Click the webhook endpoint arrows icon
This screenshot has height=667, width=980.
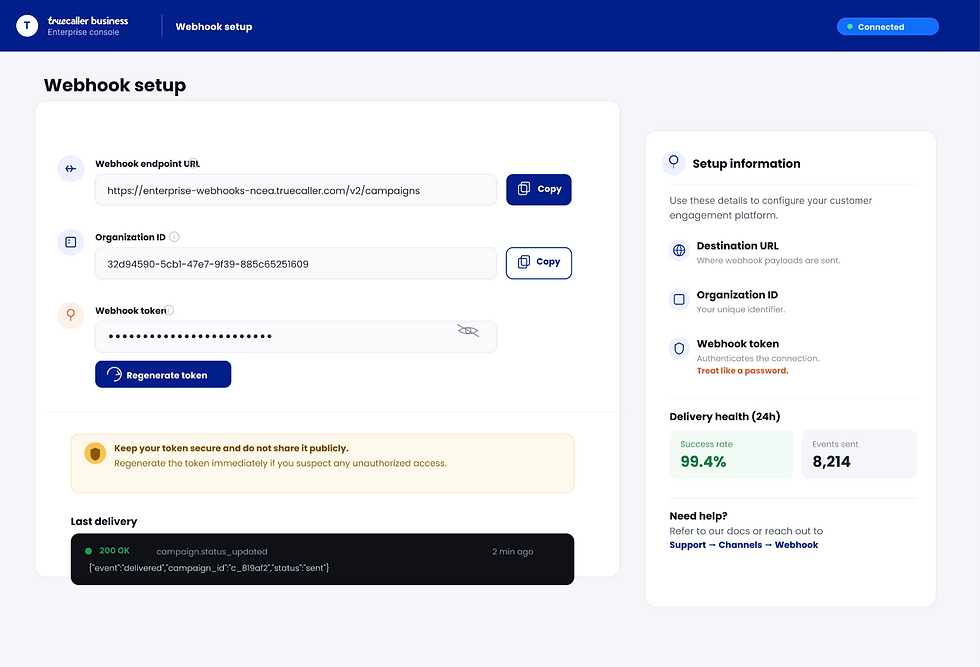(x=71, y=169)
